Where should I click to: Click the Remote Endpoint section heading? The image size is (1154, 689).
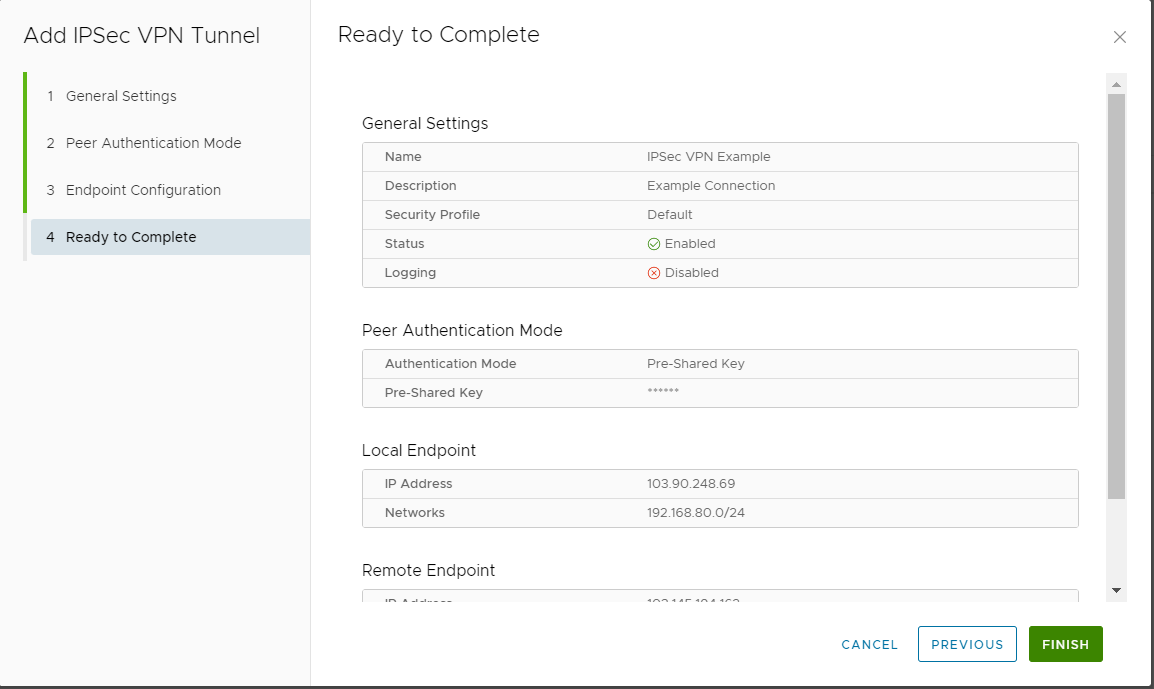tap(428, 570)
